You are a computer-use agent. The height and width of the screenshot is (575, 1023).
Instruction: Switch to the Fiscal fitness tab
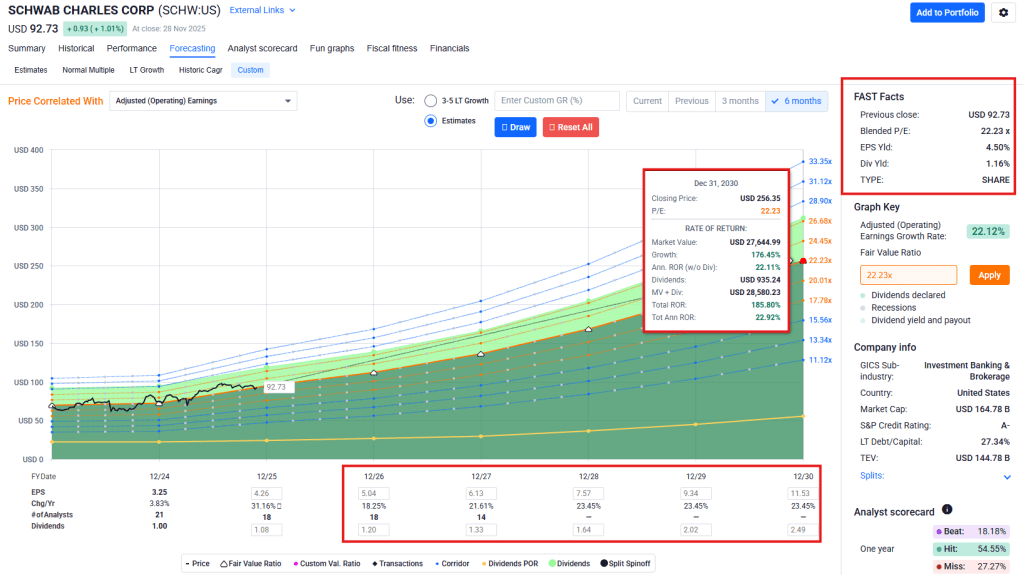pyautogui.click(x=392, y=48)
